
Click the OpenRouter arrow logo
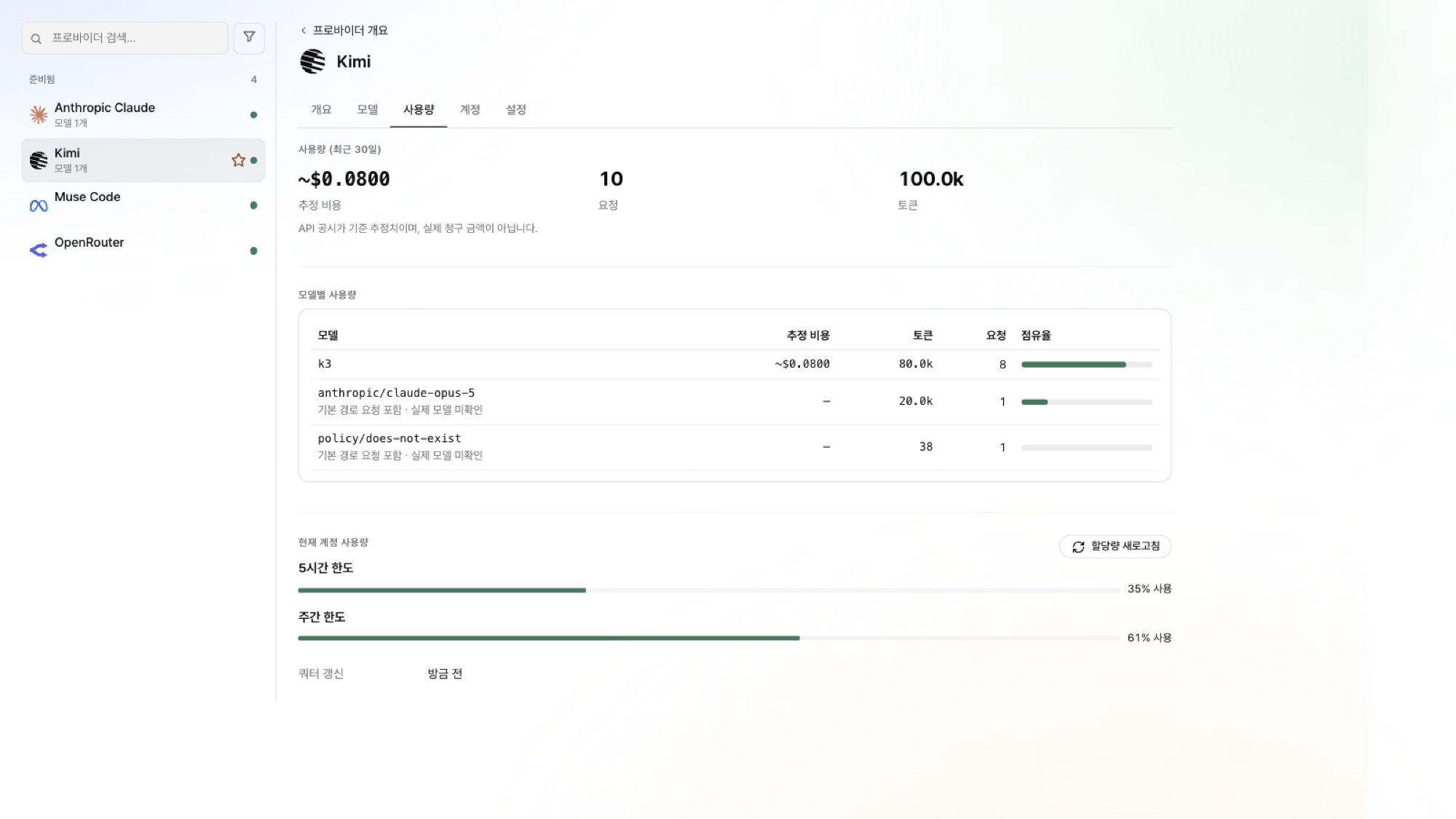[39, 250]
